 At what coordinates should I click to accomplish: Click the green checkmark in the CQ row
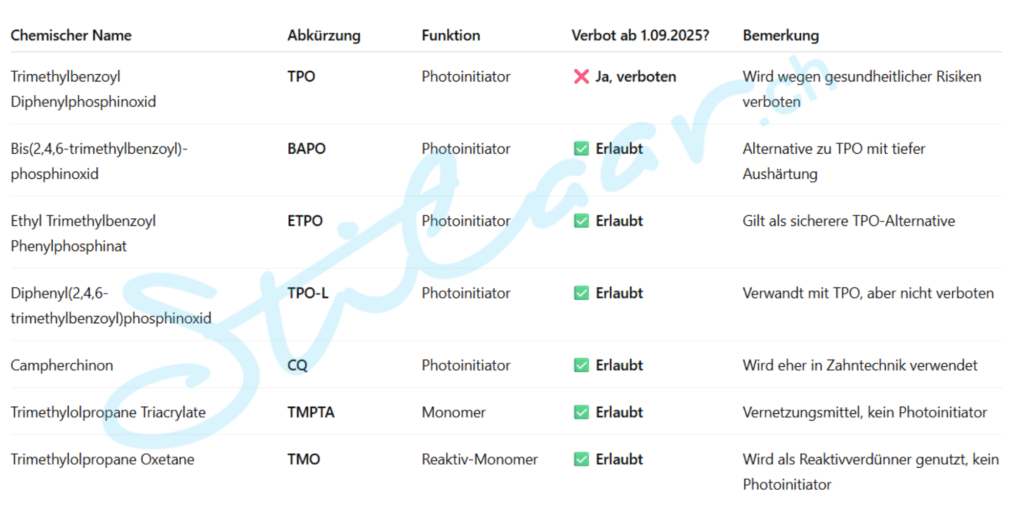581,366
